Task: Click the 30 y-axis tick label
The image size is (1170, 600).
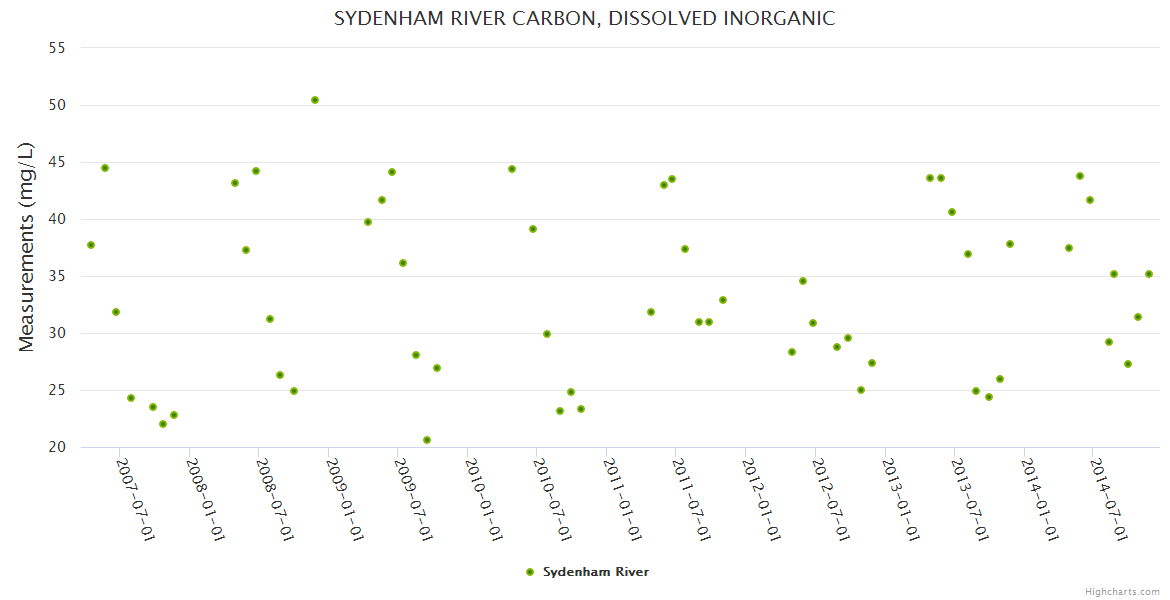Action: pyautogui.click(x=57, y=333)
